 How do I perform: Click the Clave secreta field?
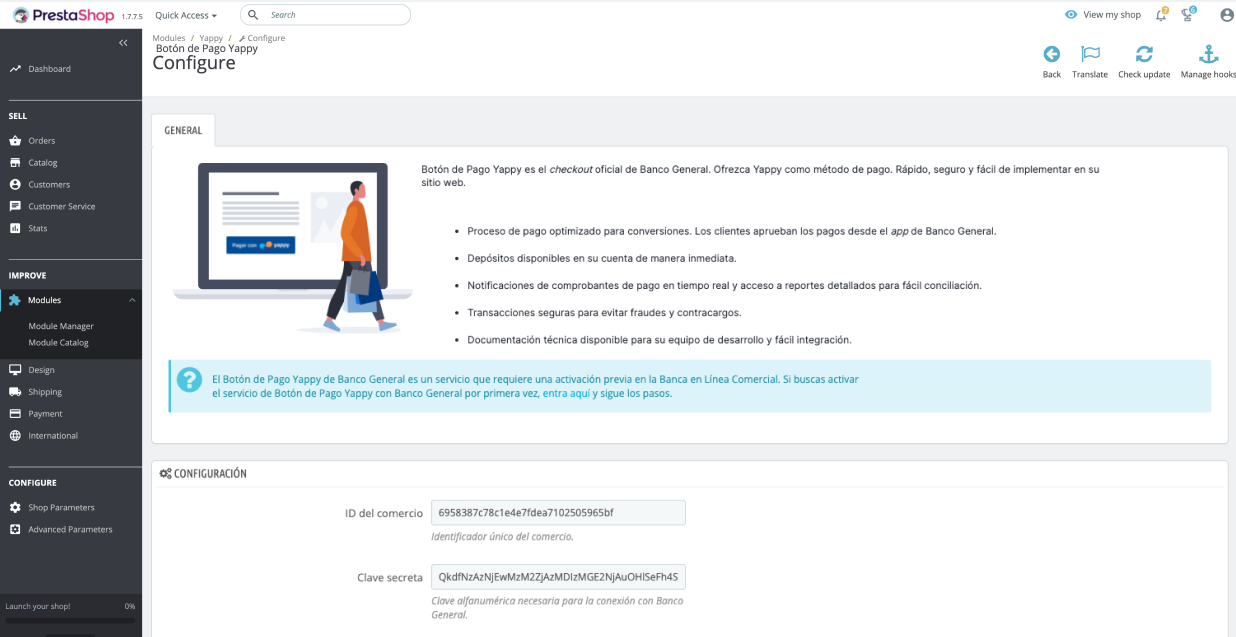click(558, 577)
